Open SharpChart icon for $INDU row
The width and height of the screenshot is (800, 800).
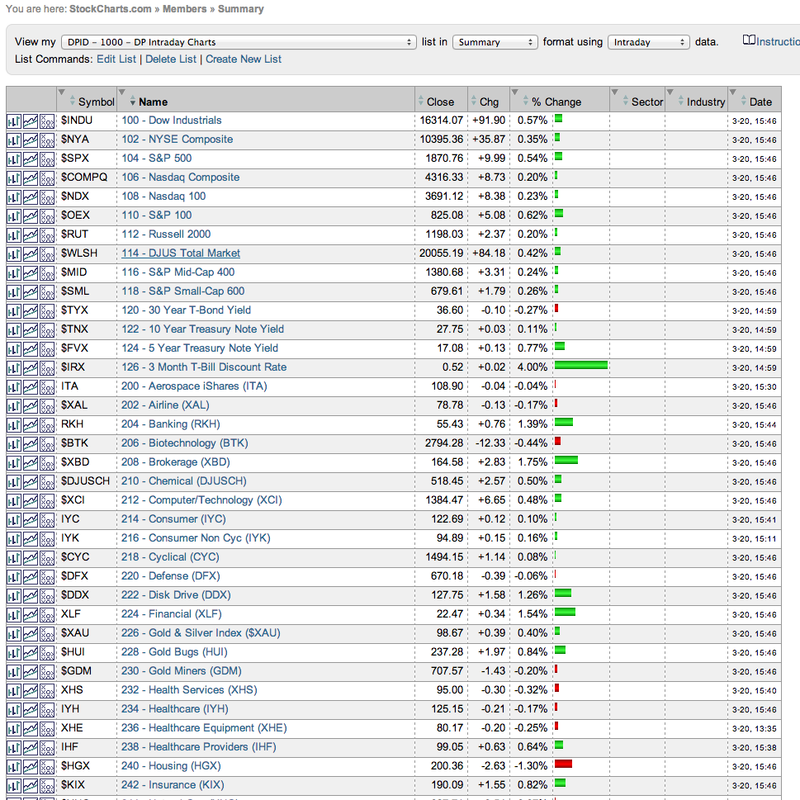coord(14,120)
